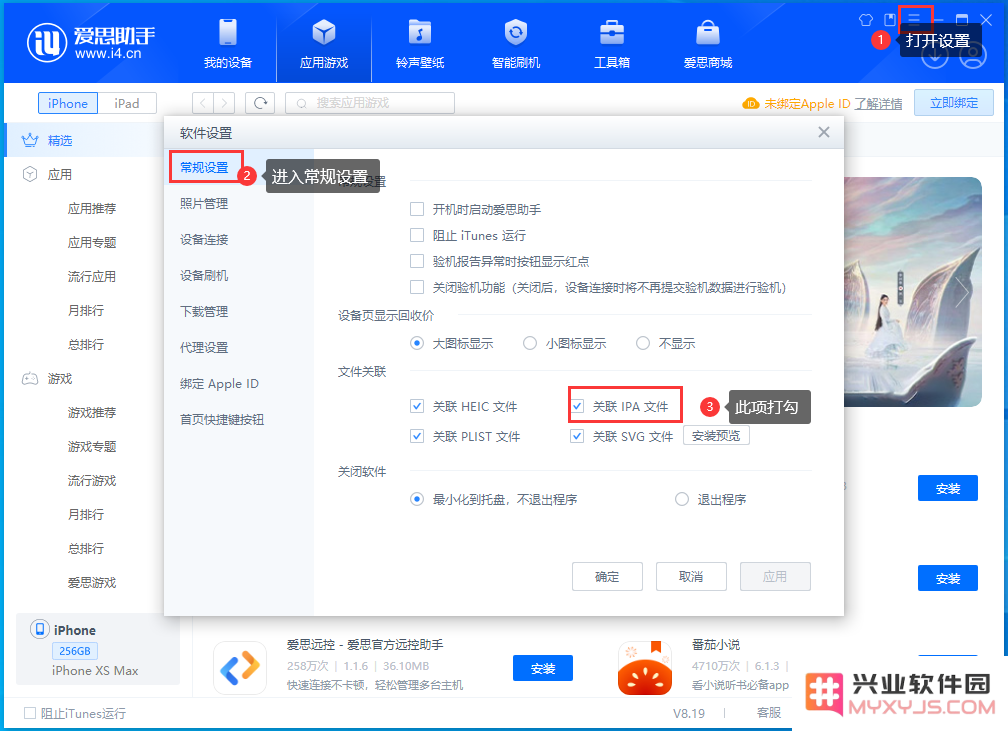Switch to 设备刷机 settings tab
The height and width of the screenshot is (731, 1008).
204,275
